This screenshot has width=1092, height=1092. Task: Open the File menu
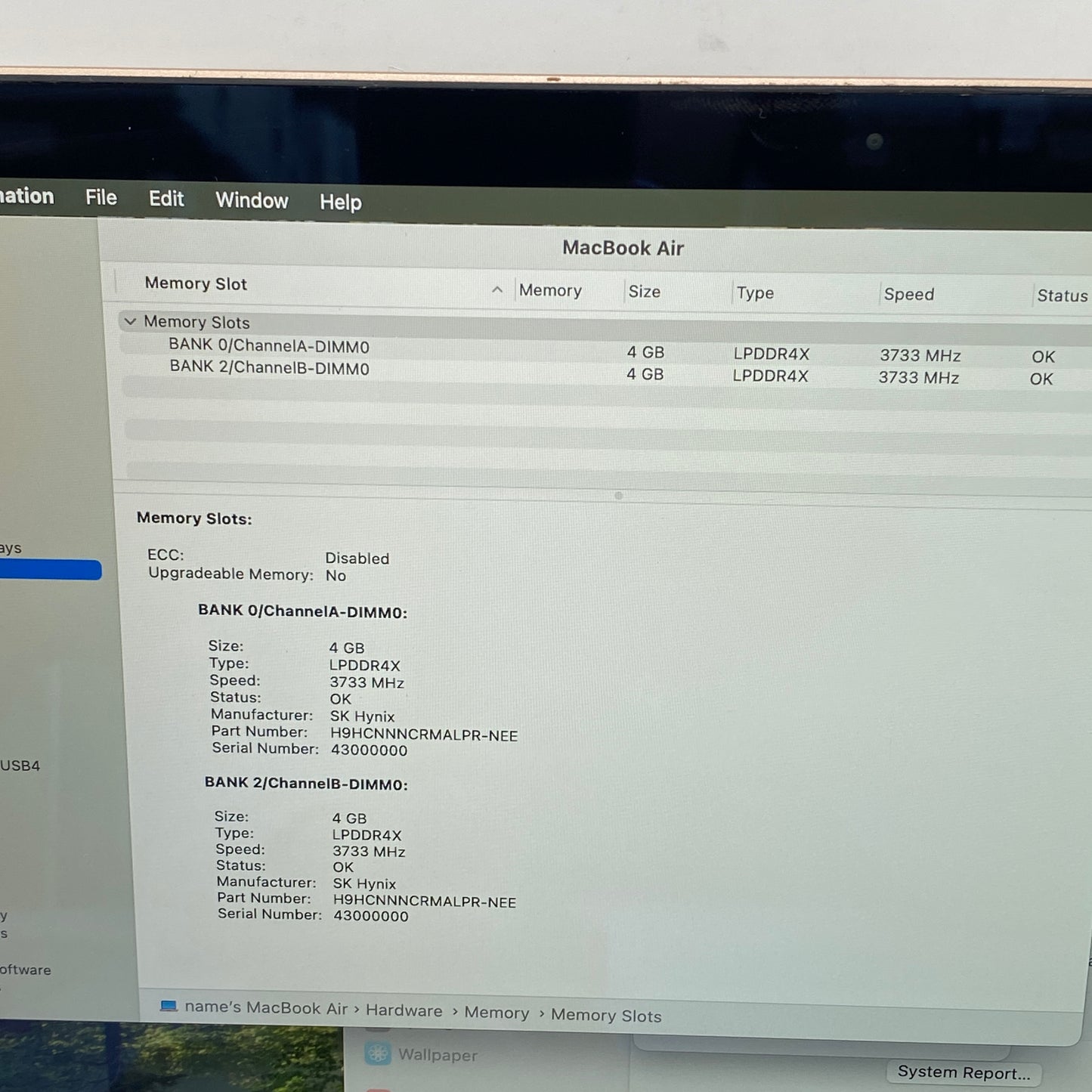click(x=101, y=198)
